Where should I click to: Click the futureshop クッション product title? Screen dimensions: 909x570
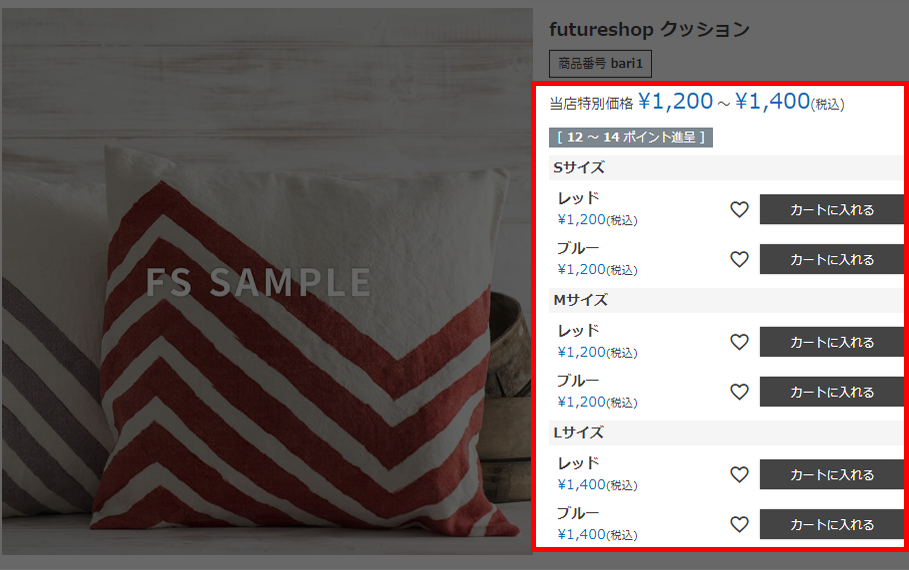point(649,29)
